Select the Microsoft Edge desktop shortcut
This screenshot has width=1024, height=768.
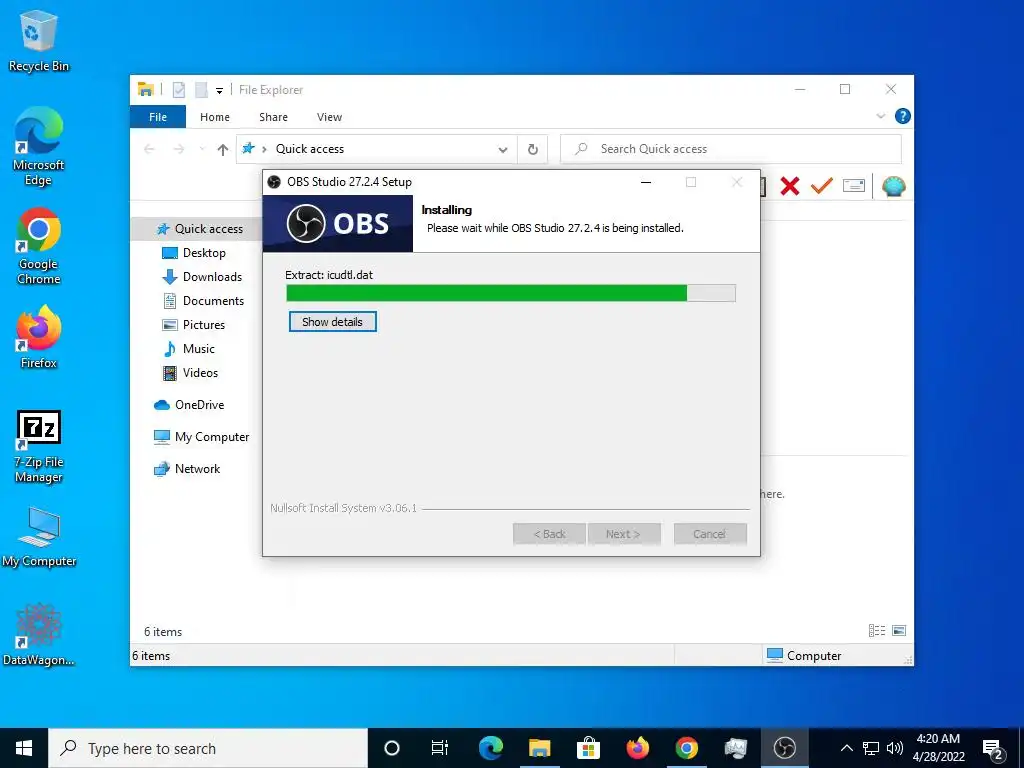tap(39, 147)
